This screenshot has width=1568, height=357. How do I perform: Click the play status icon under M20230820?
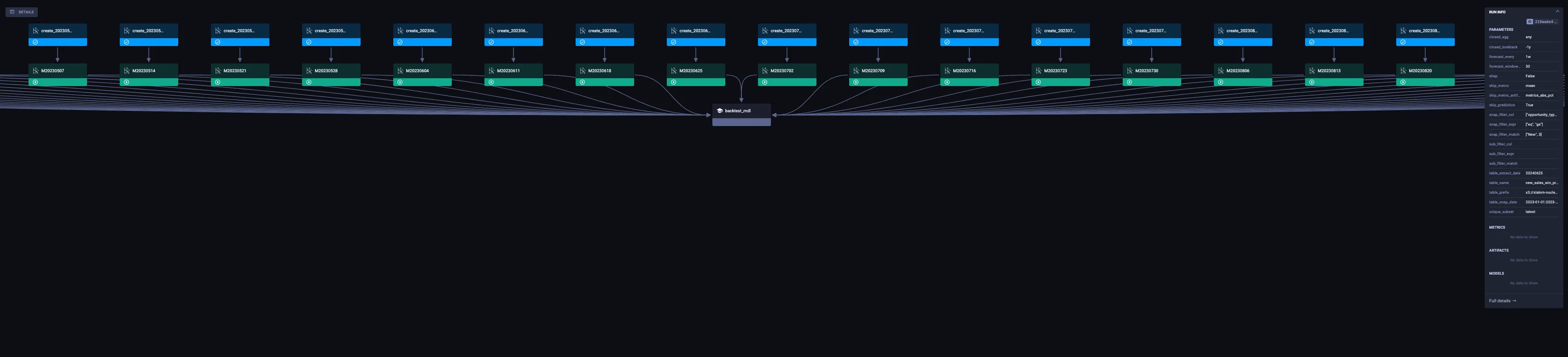(1402, 82)
